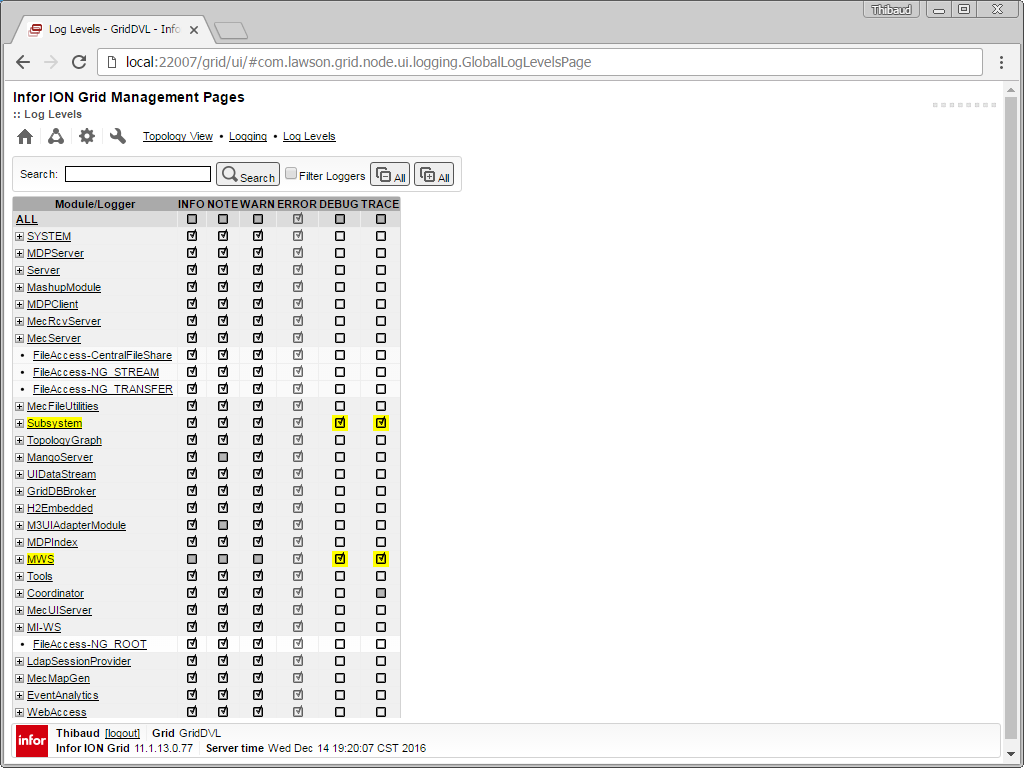The image size is (1024, 768).
Task: Click the Home icon in page toolbar
Action: (25, 137)
